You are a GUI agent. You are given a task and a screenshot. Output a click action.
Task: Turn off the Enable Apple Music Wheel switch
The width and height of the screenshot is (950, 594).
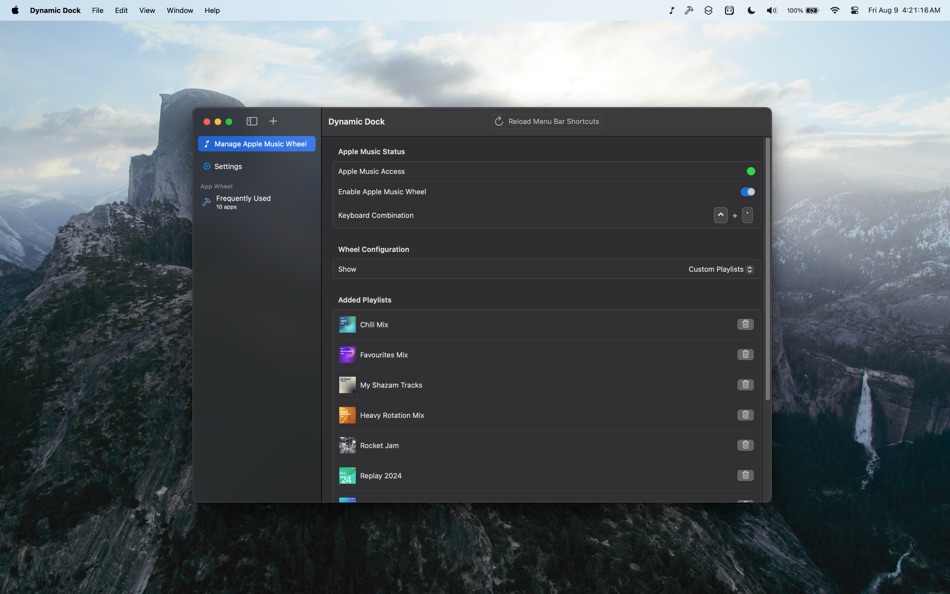(x=746, y=191)
